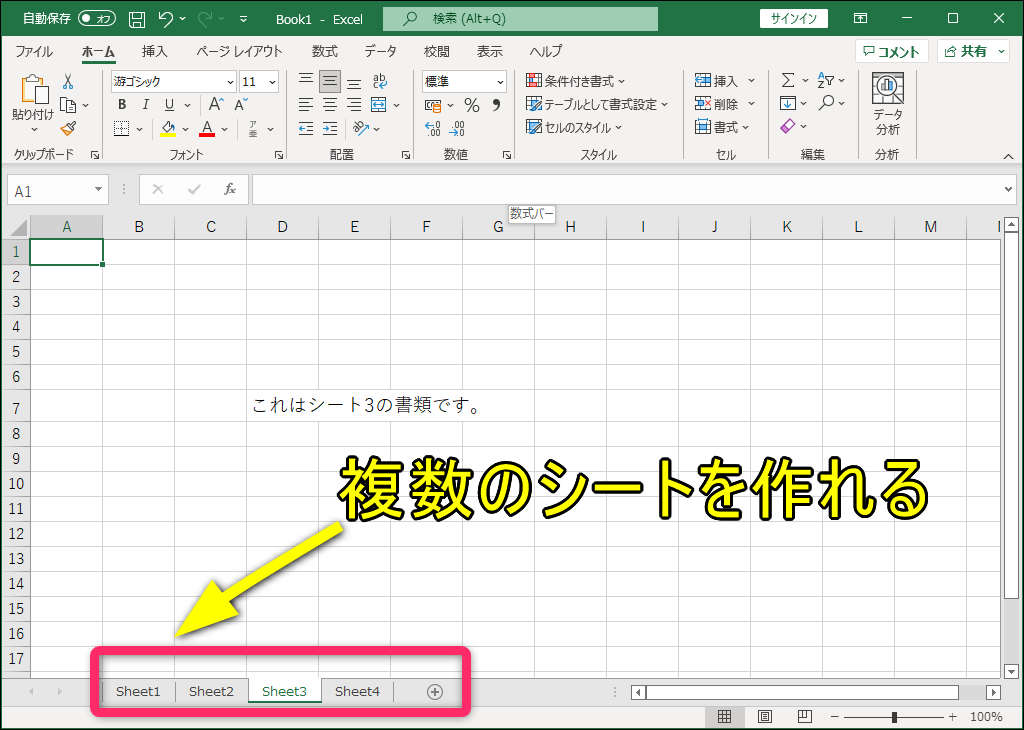Open the Insert ribbon tab
Image resolution: width=1024 pixels, height=730 pixels.
click(x=155, y=52)
